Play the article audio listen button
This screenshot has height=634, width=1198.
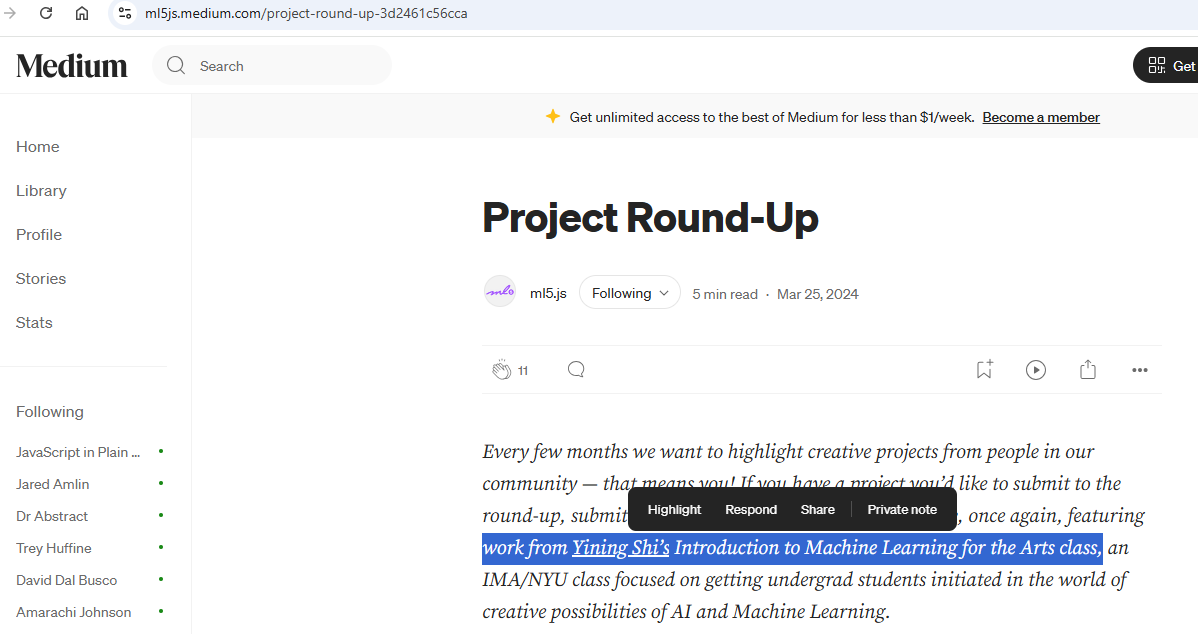pyautogui.click(x=1036, y=370)
